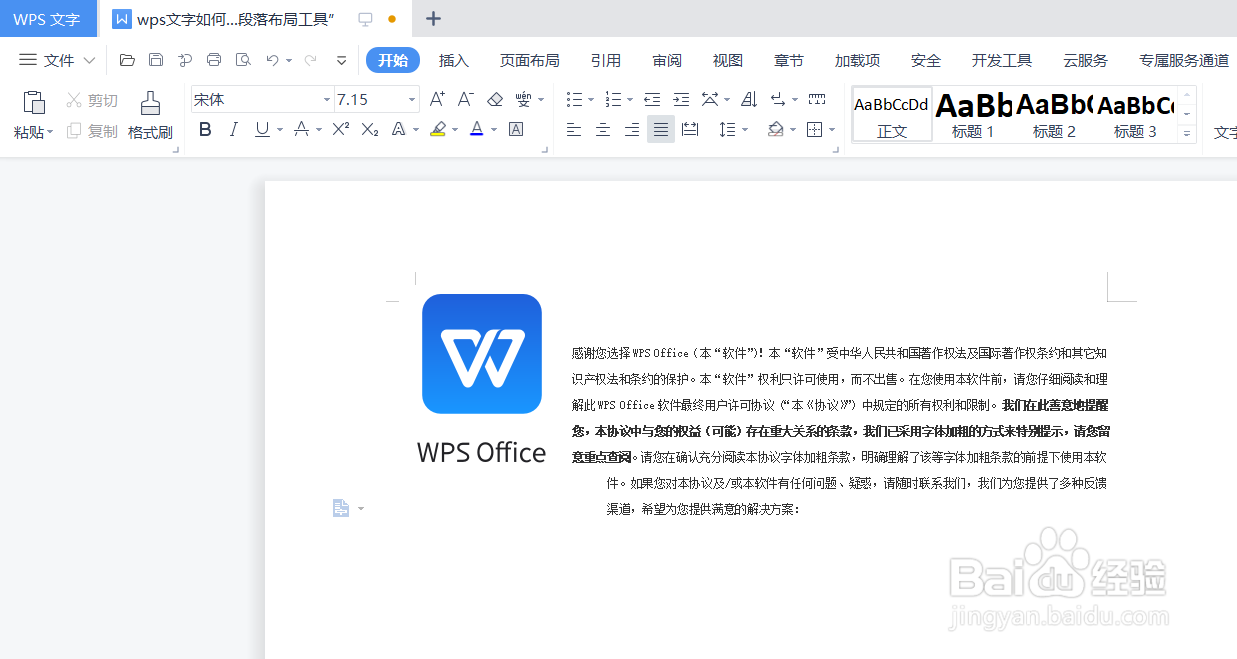The image size is (1237, 659).
Task: Open the quick access toolbar customize arrow
Action: pos(341,60)
